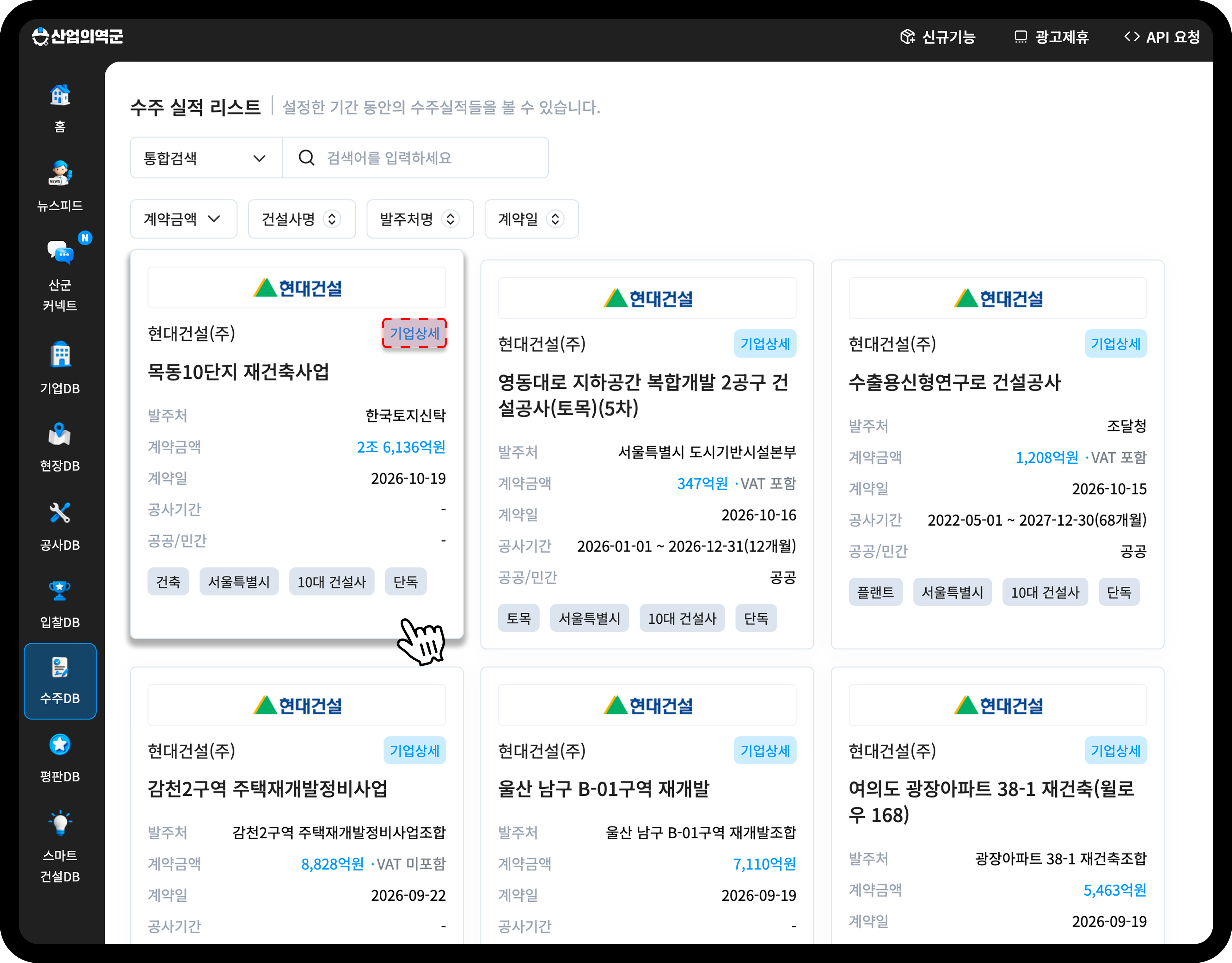Screen dimensions: 1232x963
Task: Click the 산업의역군 logo in header
Action: [77, 36]
